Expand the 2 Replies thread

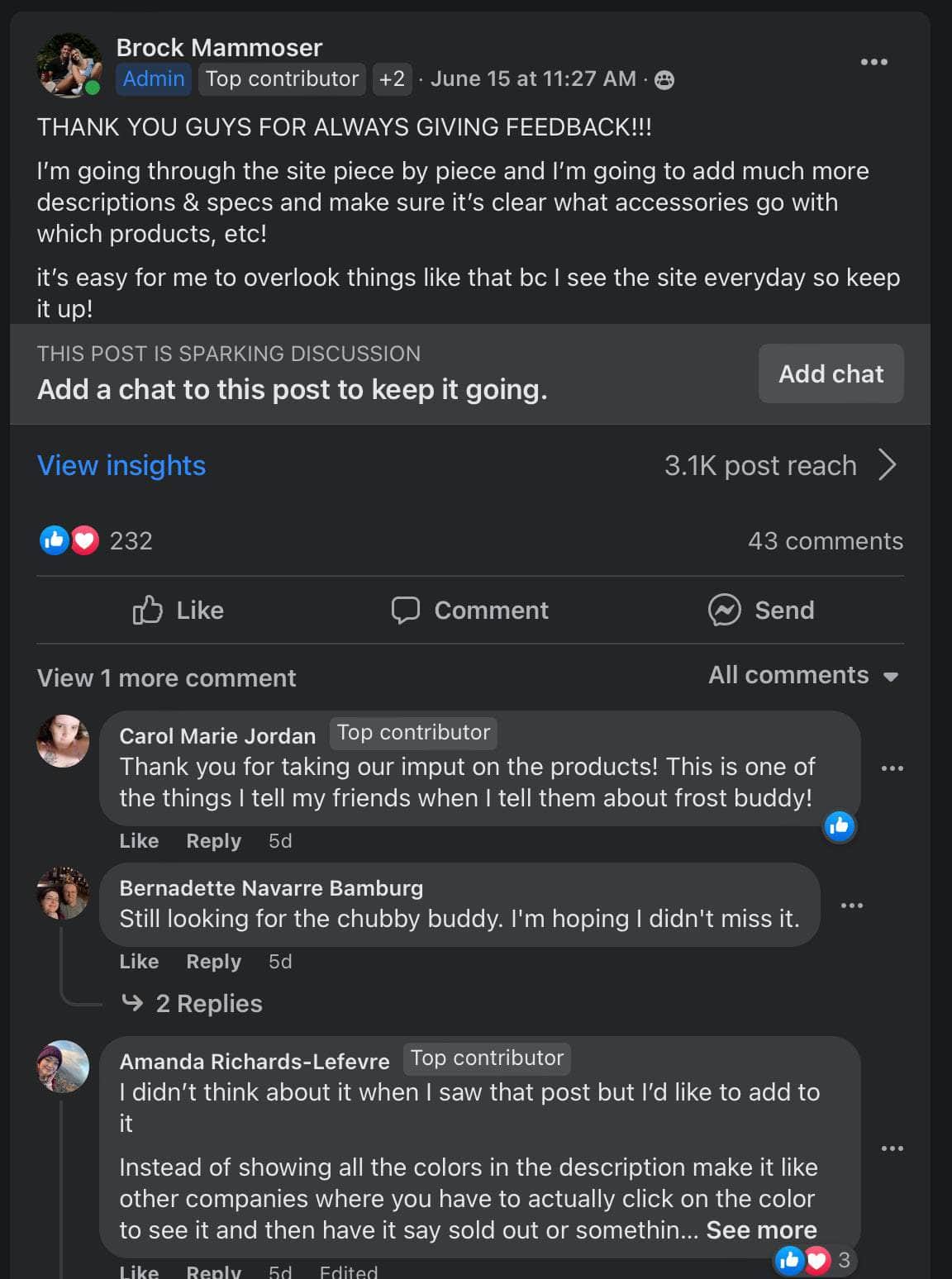(x=208, y=1003)
